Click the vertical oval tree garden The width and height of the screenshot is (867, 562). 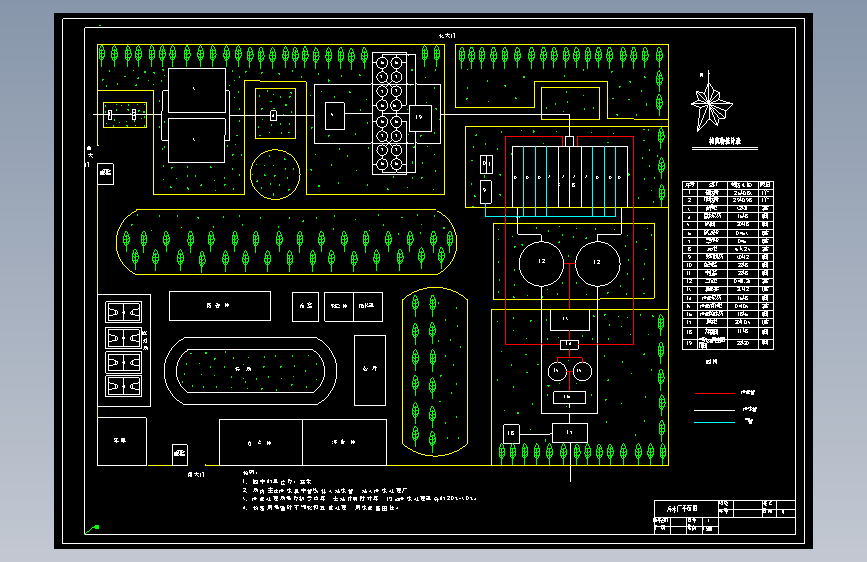coord(435,372)
